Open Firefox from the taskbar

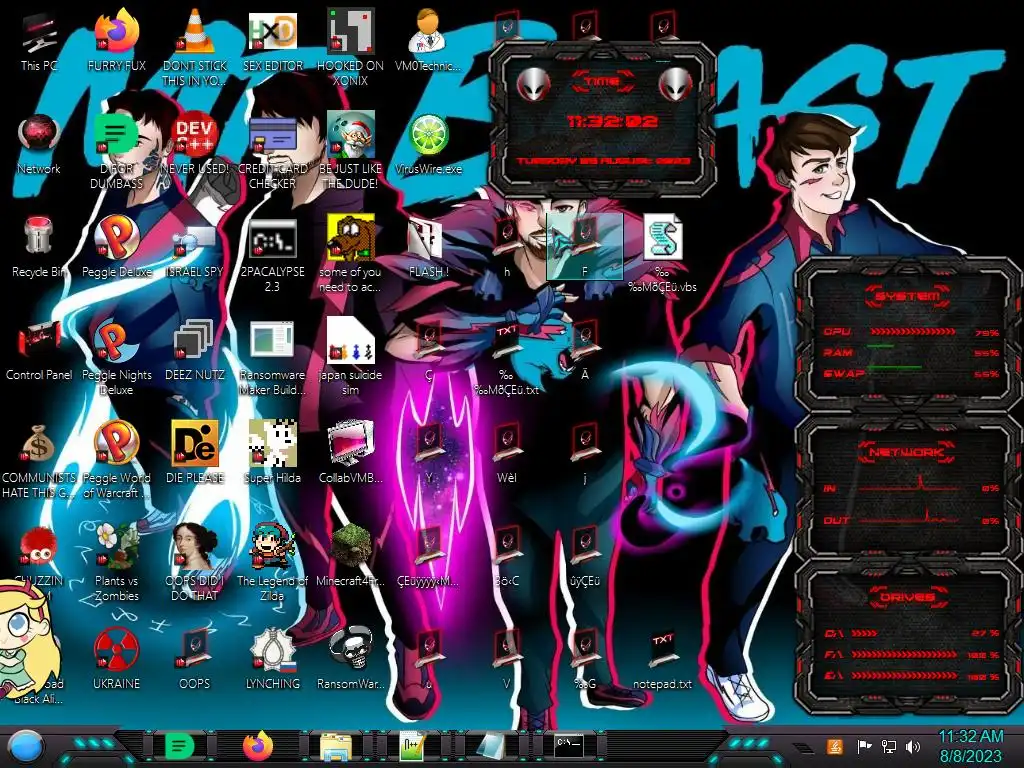point(257,746)
